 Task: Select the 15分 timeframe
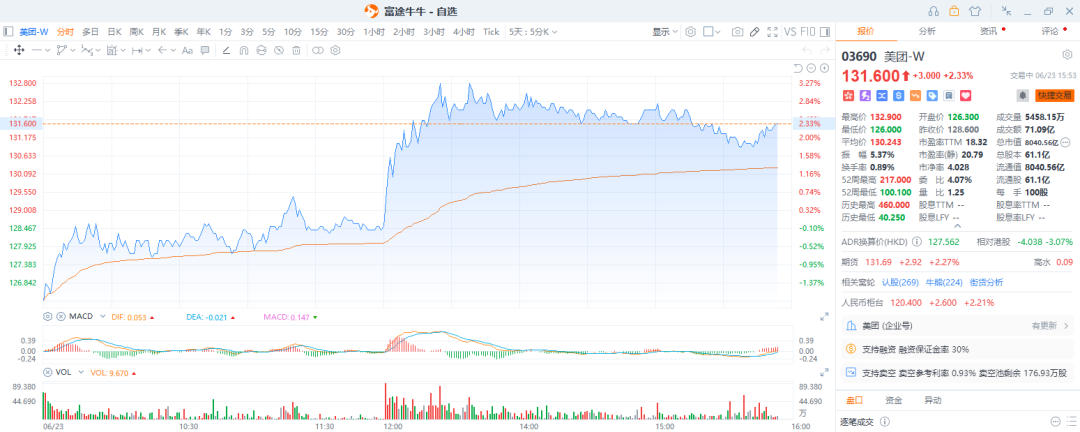pyautogui.click(x=319, y=32)
